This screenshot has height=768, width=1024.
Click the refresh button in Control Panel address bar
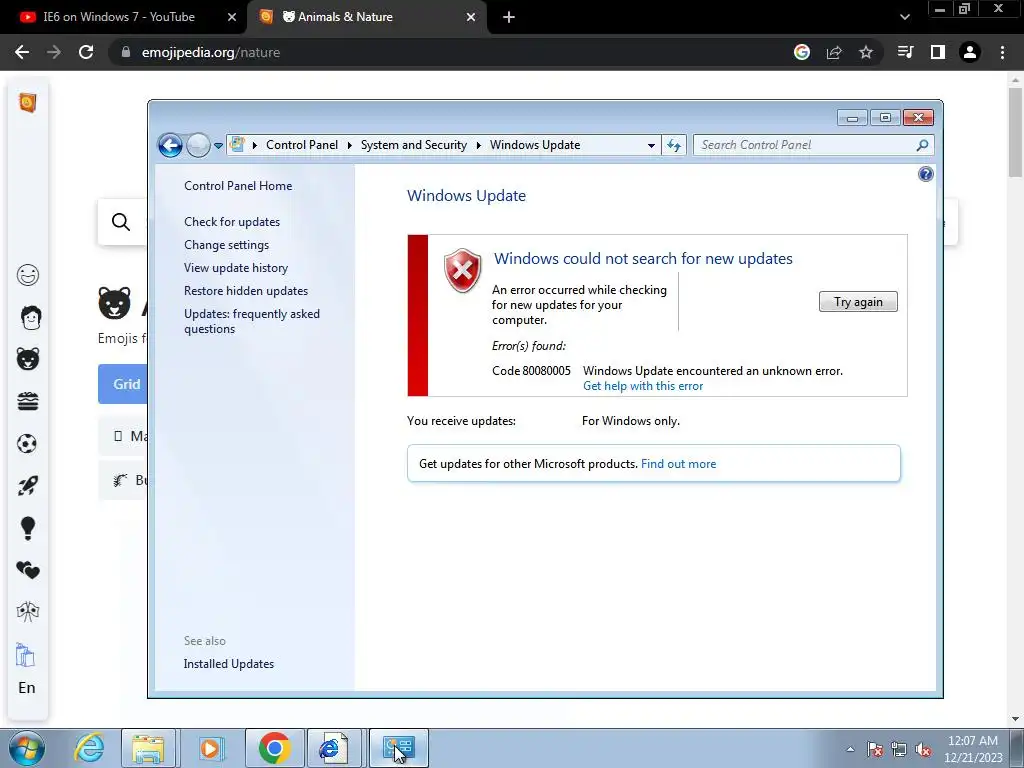pos(673,146)
